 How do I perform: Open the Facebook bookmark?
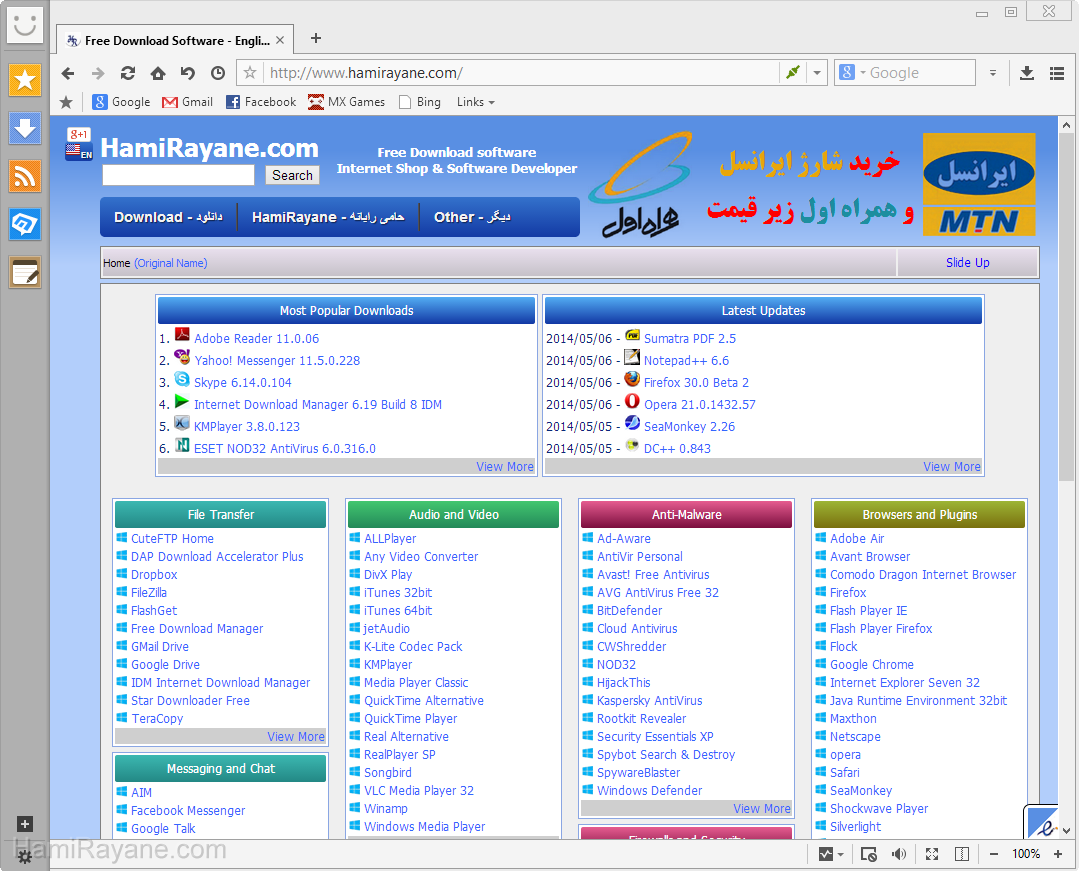261,102
